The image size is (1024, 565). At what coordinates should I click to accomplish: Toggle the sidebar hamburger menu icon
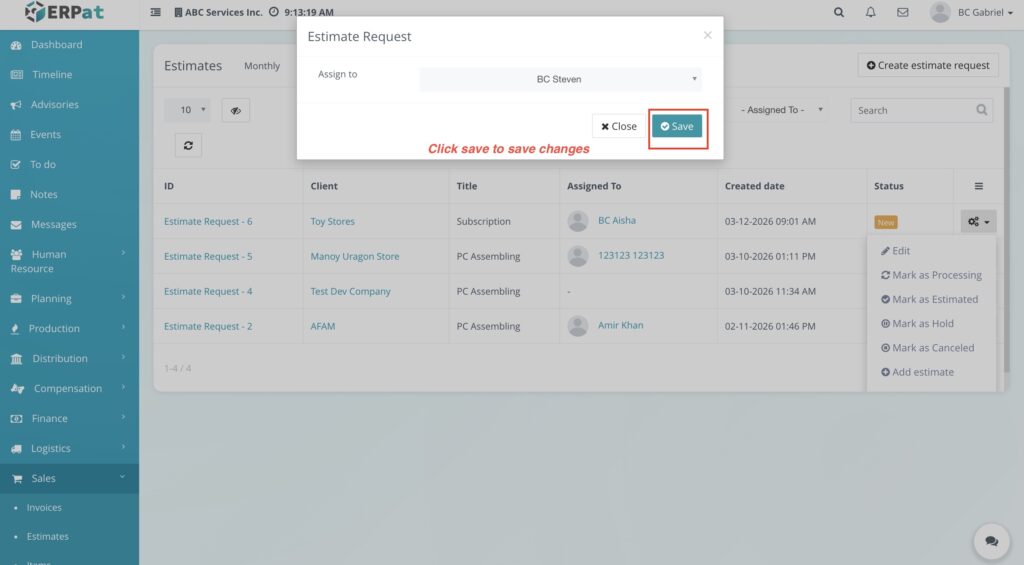(x=155, y=12)
